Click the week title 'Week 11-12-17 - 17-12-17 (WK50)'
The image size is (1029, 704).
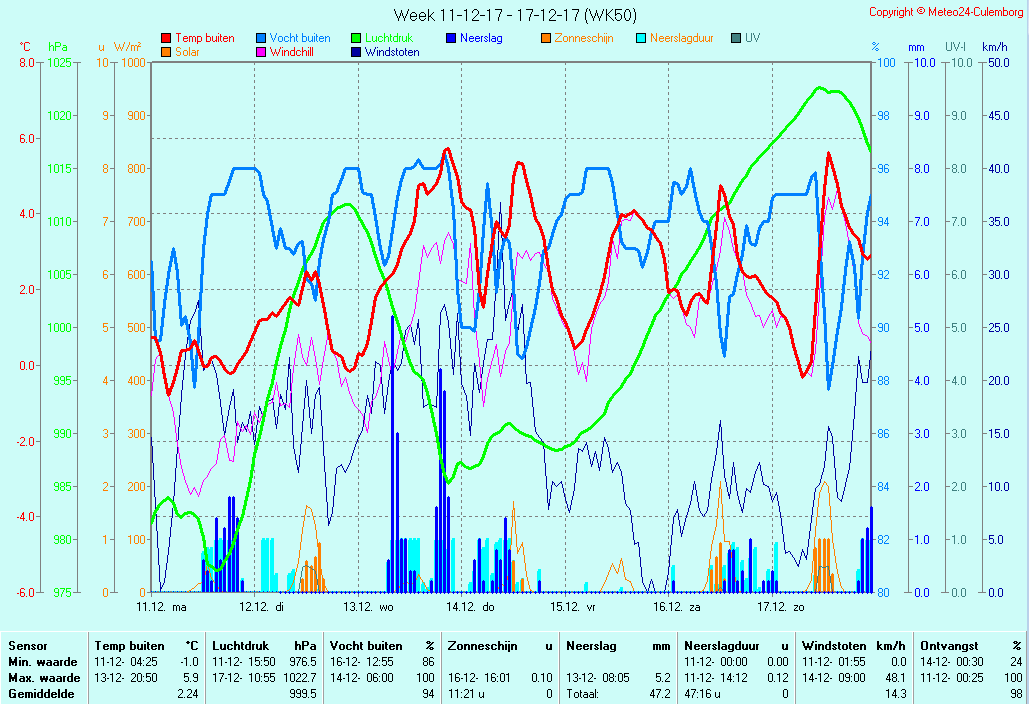tap(514, 15)
